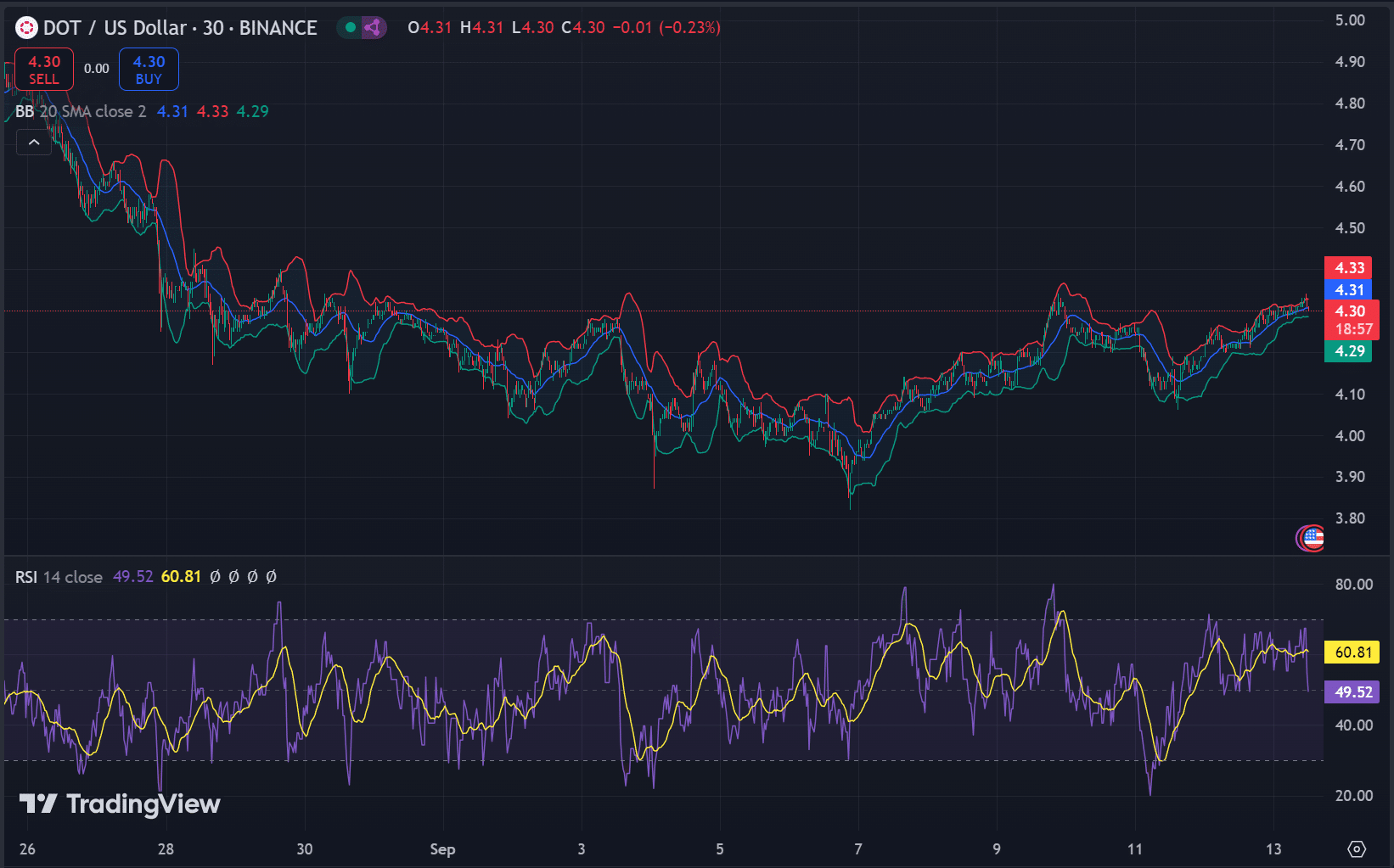Click the 40.00 RSI axis tick

(x=1353, y=725)
